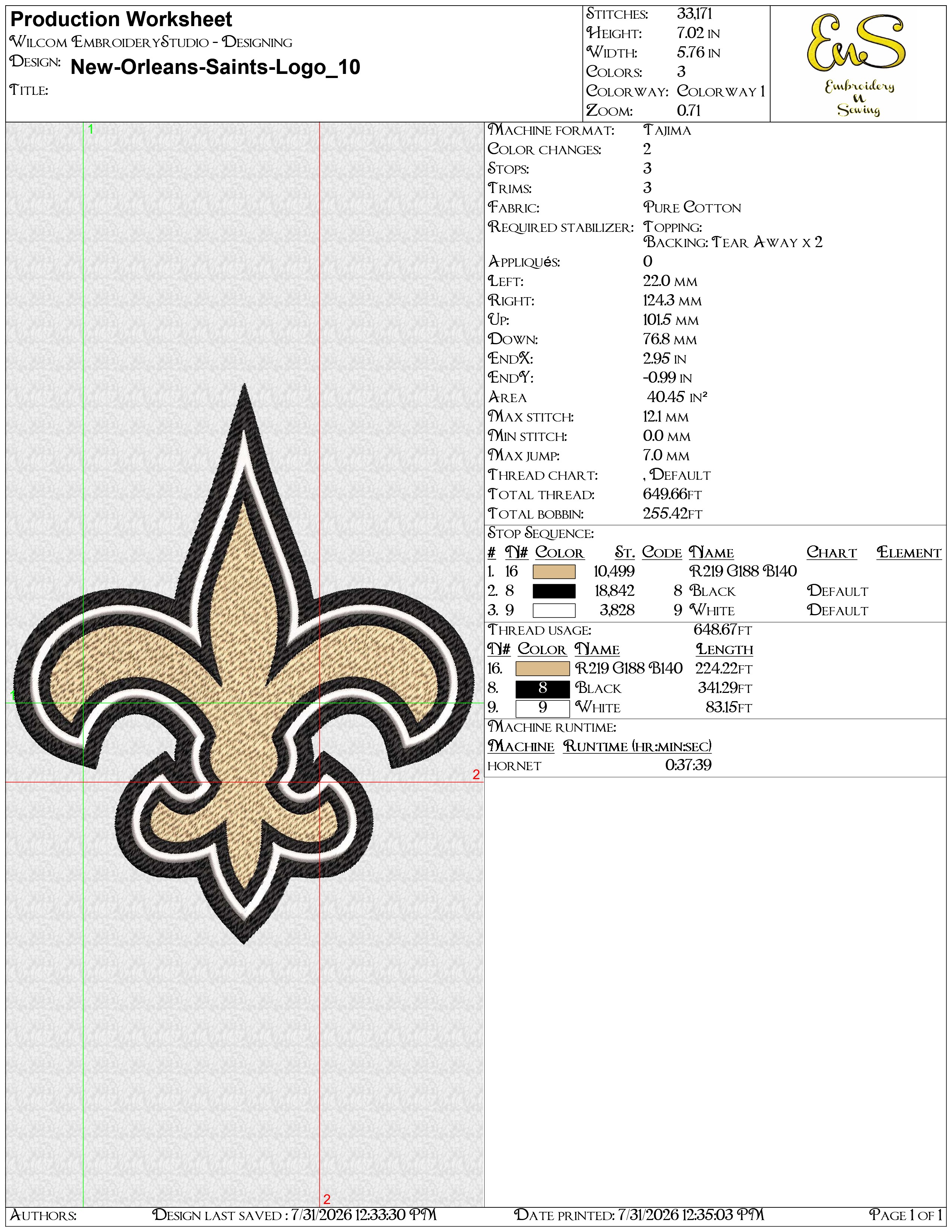The height and width of the screenshot is (1232, 952).
Task: Click the "Production Worksheet" heading
Action: tap(121, 20)
